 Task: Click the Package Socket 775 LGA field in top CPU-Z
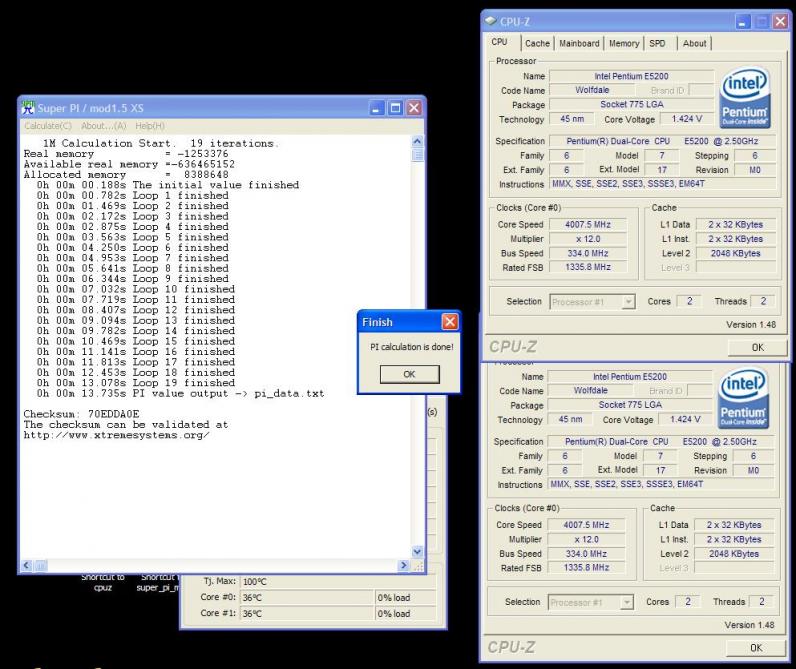pyautogui.click(x=632, y=104)
